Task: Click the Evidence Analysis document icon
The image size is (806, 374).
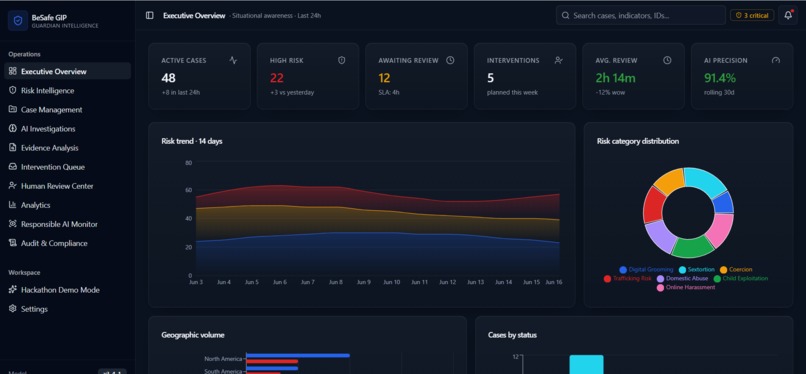Action: coord(13,147)
